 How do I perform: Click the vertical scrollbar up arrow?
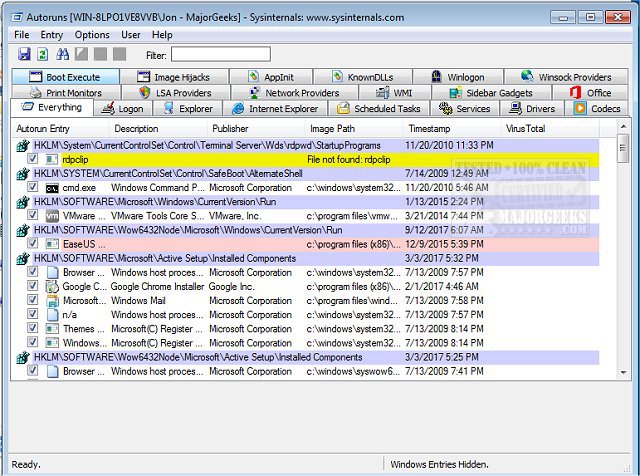click(x=623, y=129)
